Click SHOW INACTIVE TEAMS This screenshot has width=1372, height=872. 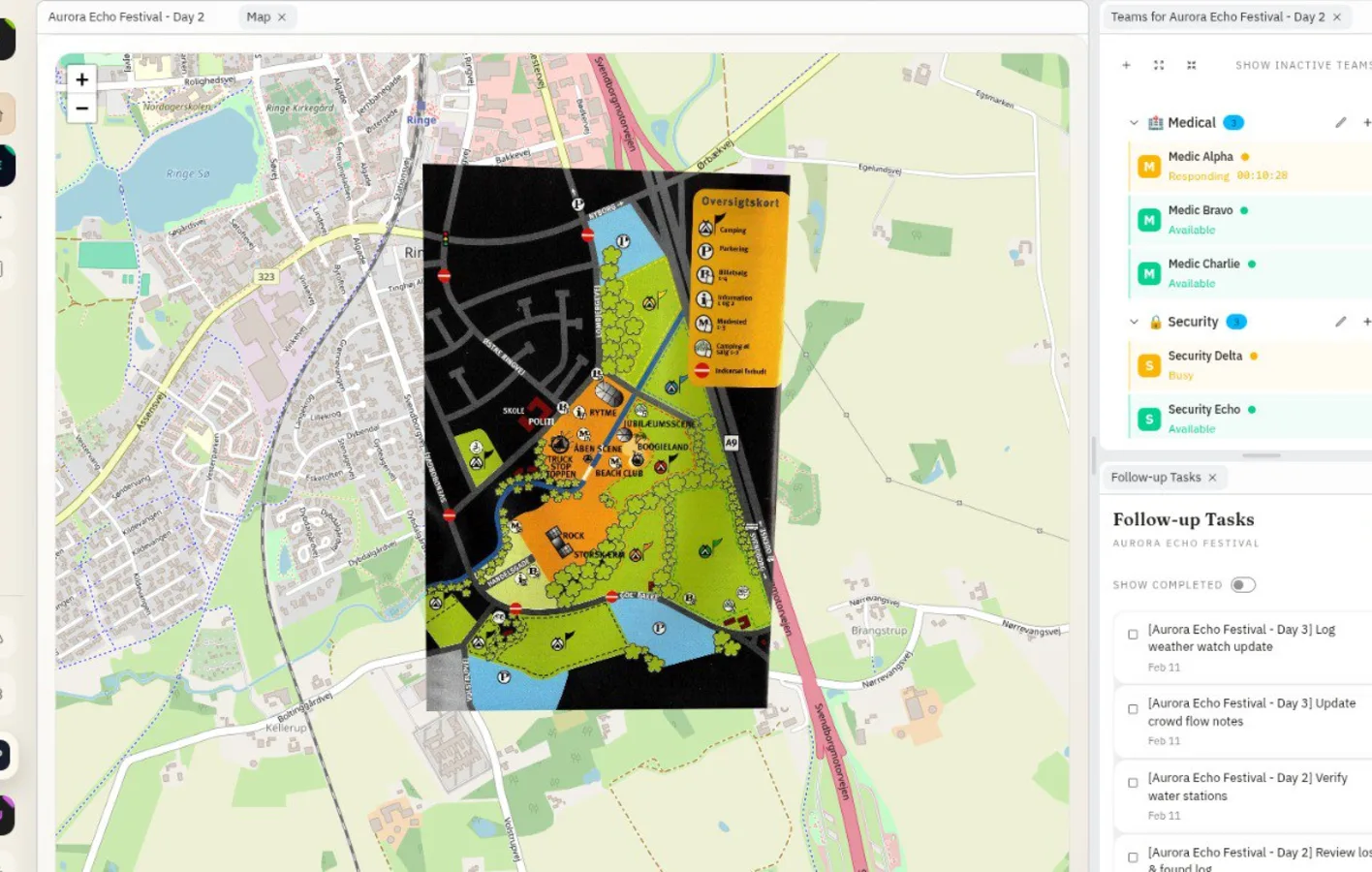(x=1302, y=64)
